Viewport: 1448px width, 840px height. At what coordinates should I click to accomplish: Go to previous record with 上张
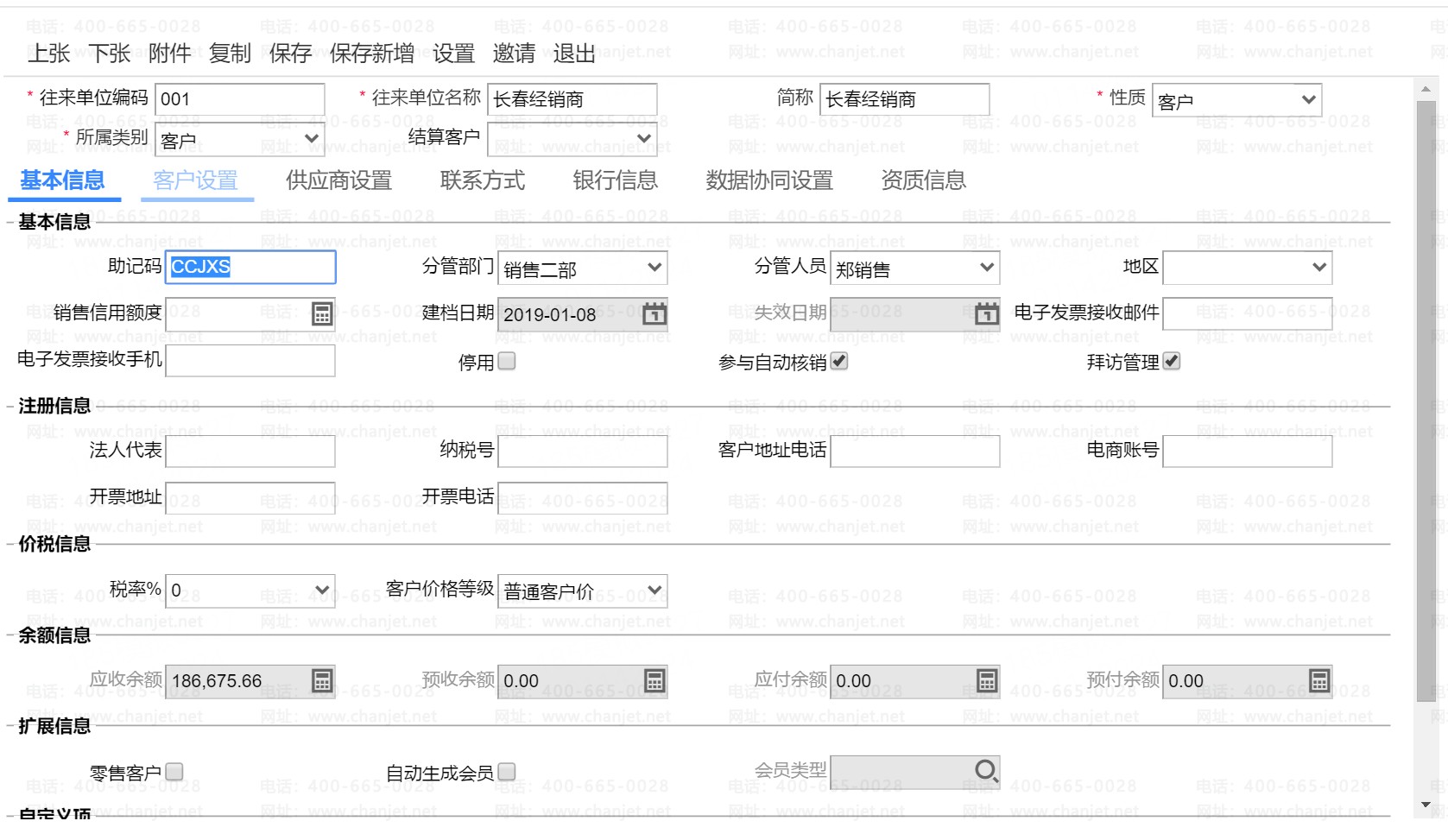click(49, 54)
